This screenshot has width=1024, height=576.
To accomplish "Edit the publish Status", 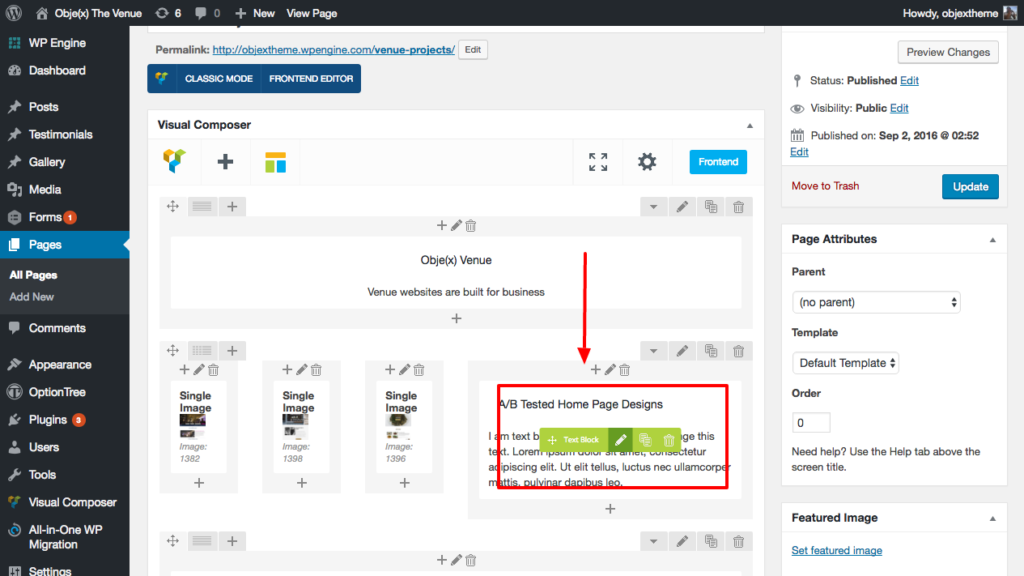I will [x=909, y=80].
